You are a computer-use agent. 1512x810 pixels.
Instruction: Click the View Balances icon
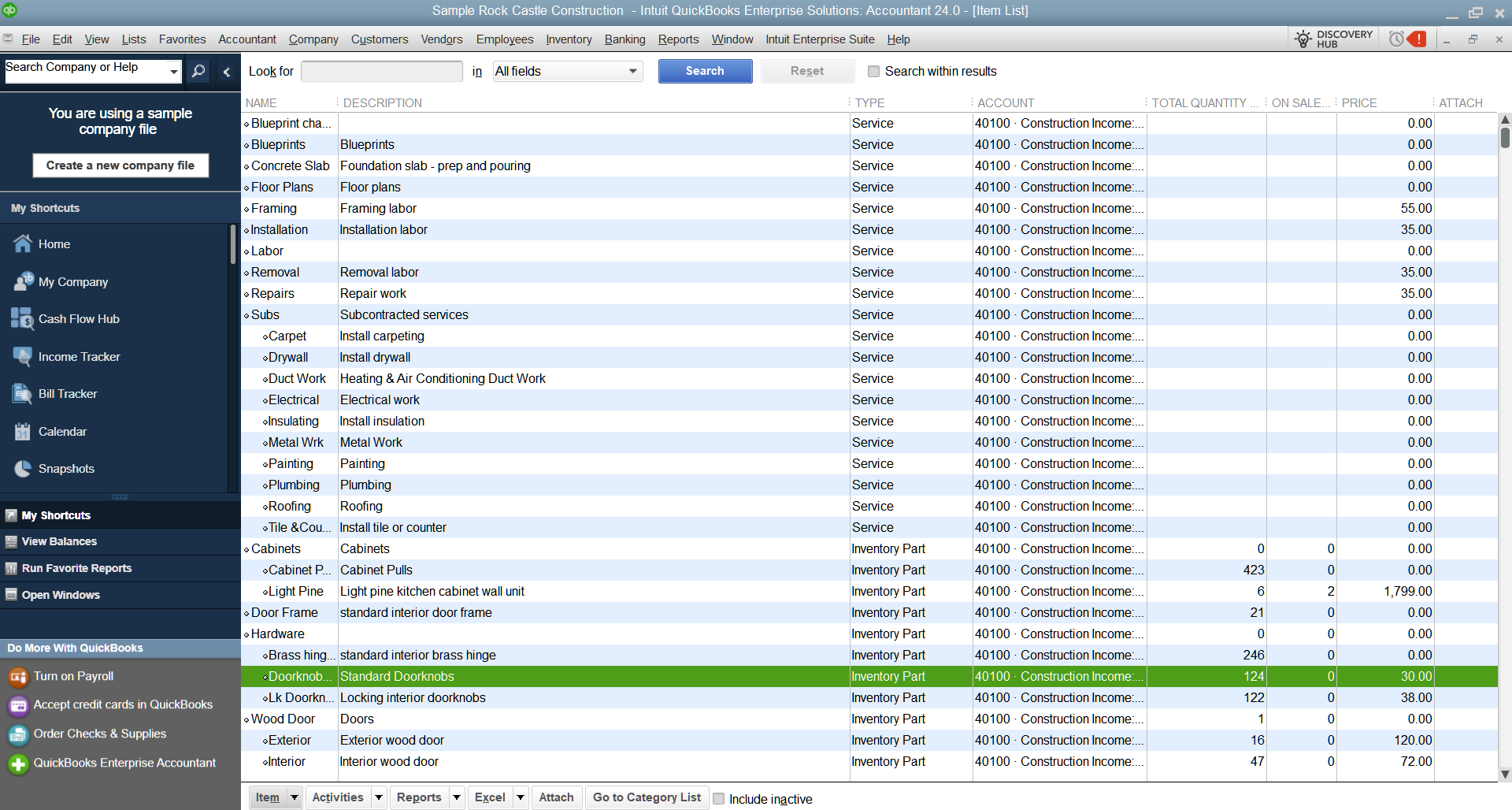11,541
